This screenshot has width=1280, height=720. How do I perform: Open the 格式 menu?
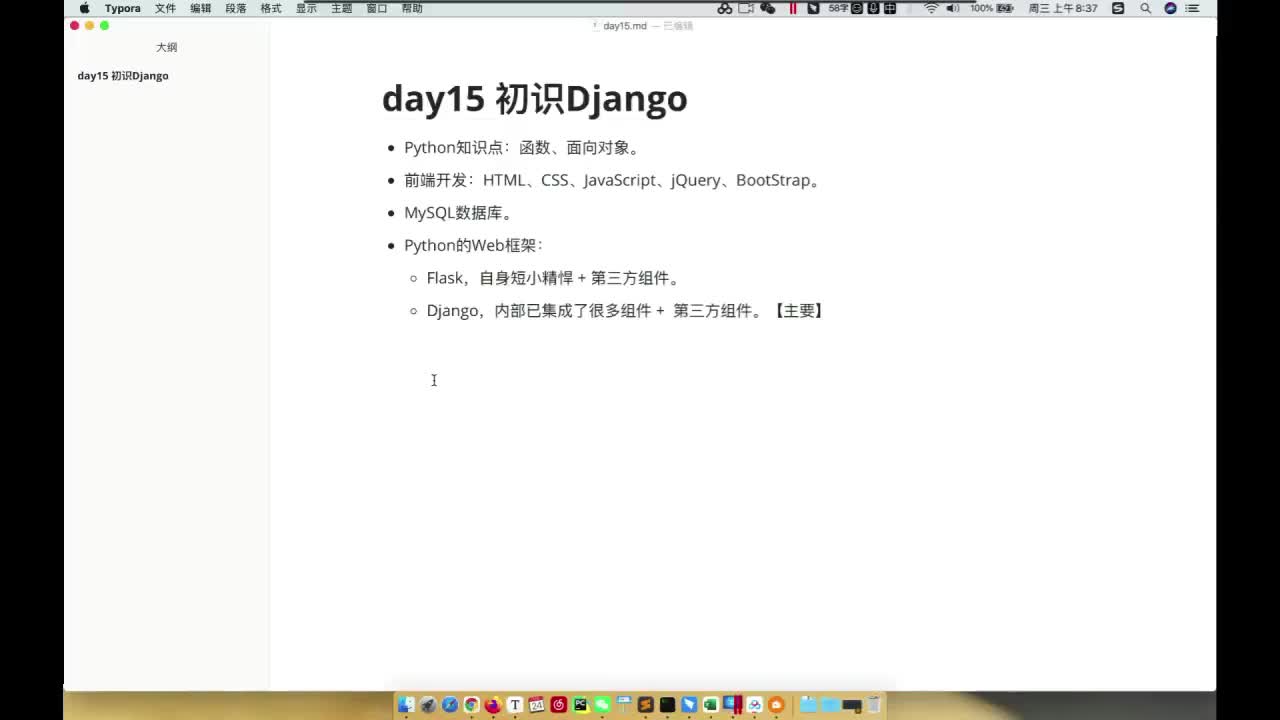(x=271, y=8)
